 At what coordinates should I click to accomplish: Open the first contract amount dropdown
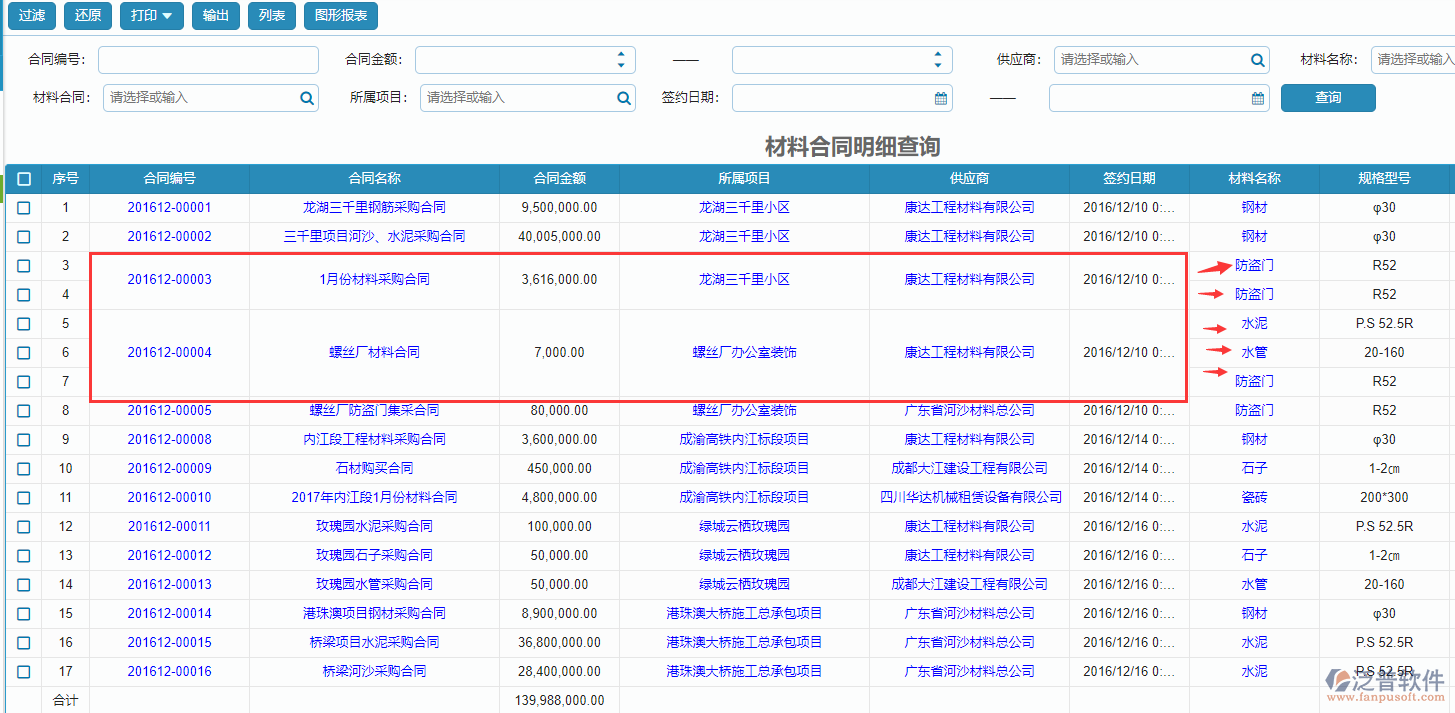pyautogui.click(x=619, y=60)
